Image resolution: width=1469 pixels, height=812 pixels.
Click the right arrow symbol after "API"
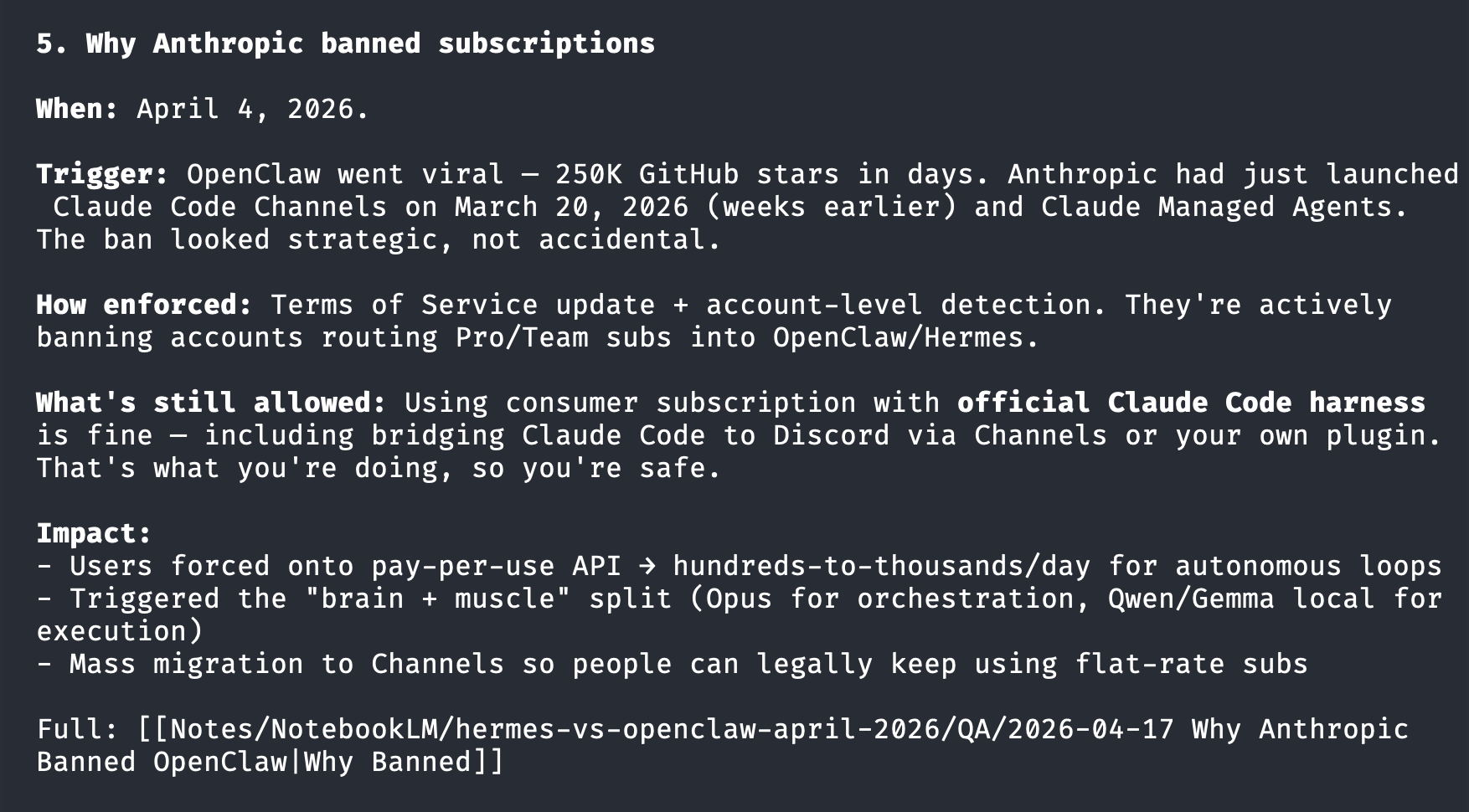click(x=647, y=566)
